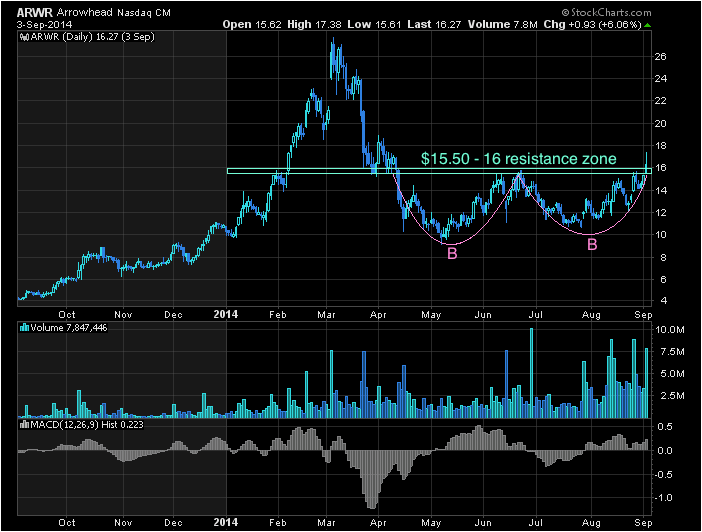The image size is (702, 532).
Task: Click the Jul label under the MACD panel
Action: tap(535, 523)
